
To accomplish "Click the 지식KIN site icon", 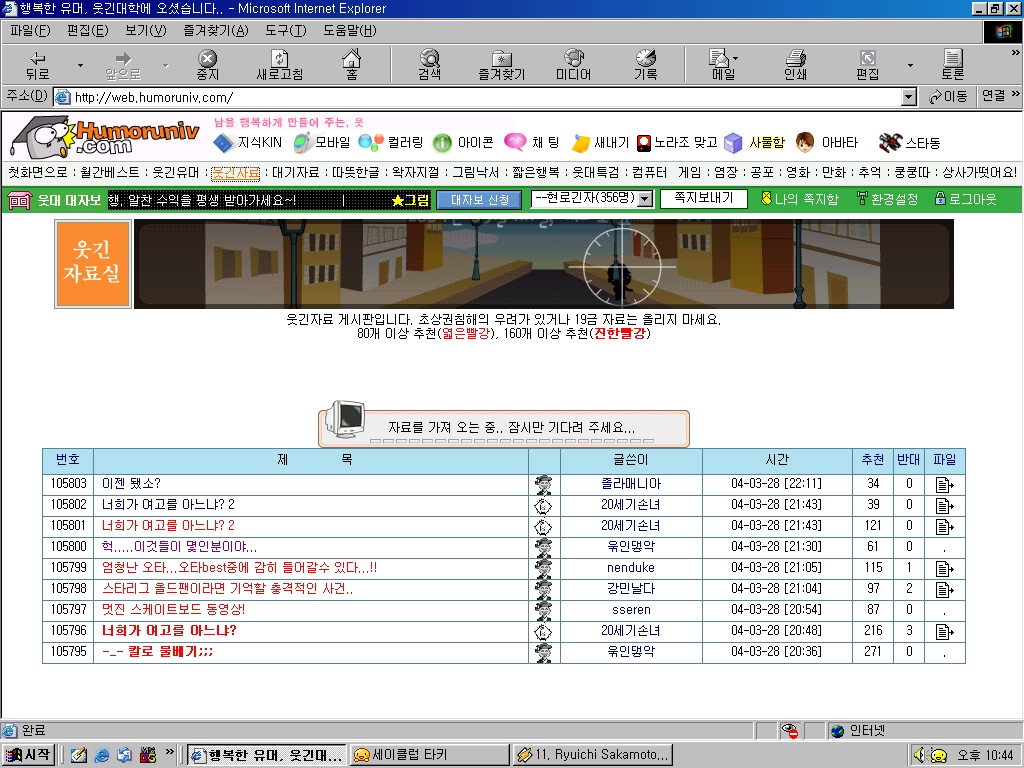I will (223, 143).
